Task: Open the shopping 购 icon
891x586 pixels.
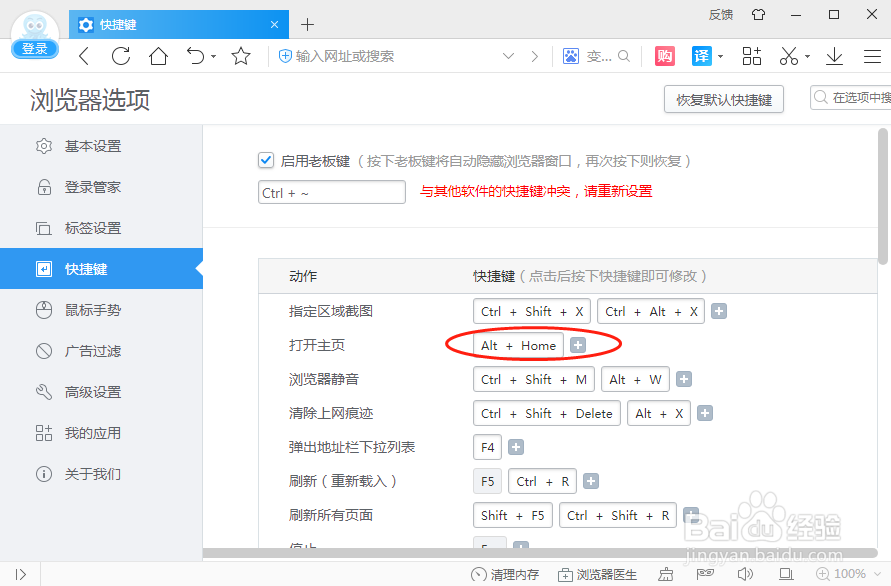Action: (665, 56)
